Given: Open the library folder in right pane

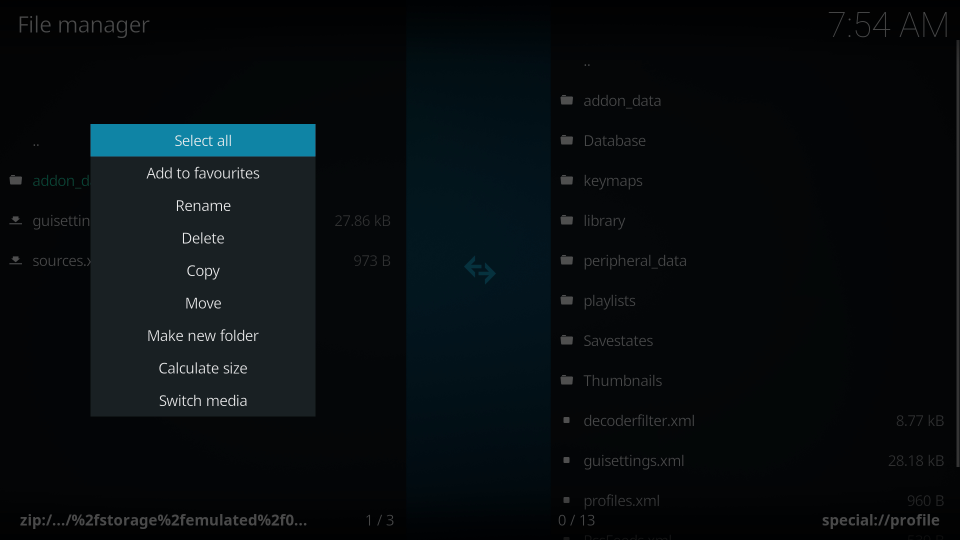Looking at the screenshot, I should 604,221.
